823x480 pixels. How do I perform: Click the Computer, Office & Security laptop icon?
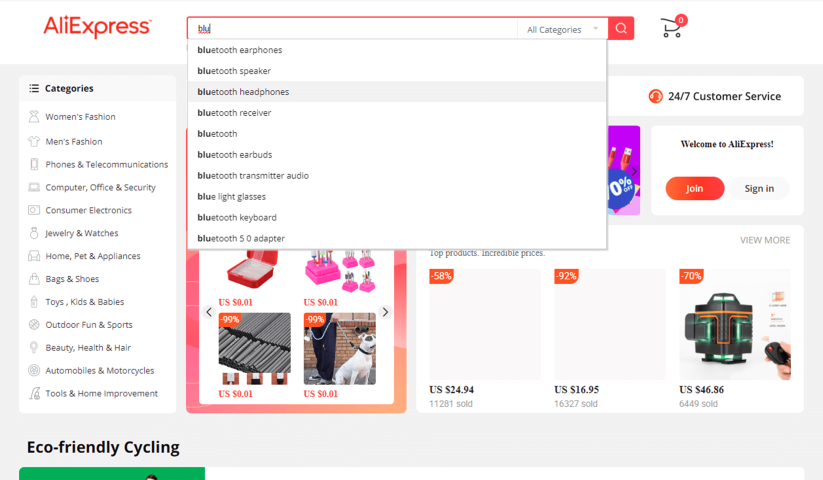coord(34,187)
